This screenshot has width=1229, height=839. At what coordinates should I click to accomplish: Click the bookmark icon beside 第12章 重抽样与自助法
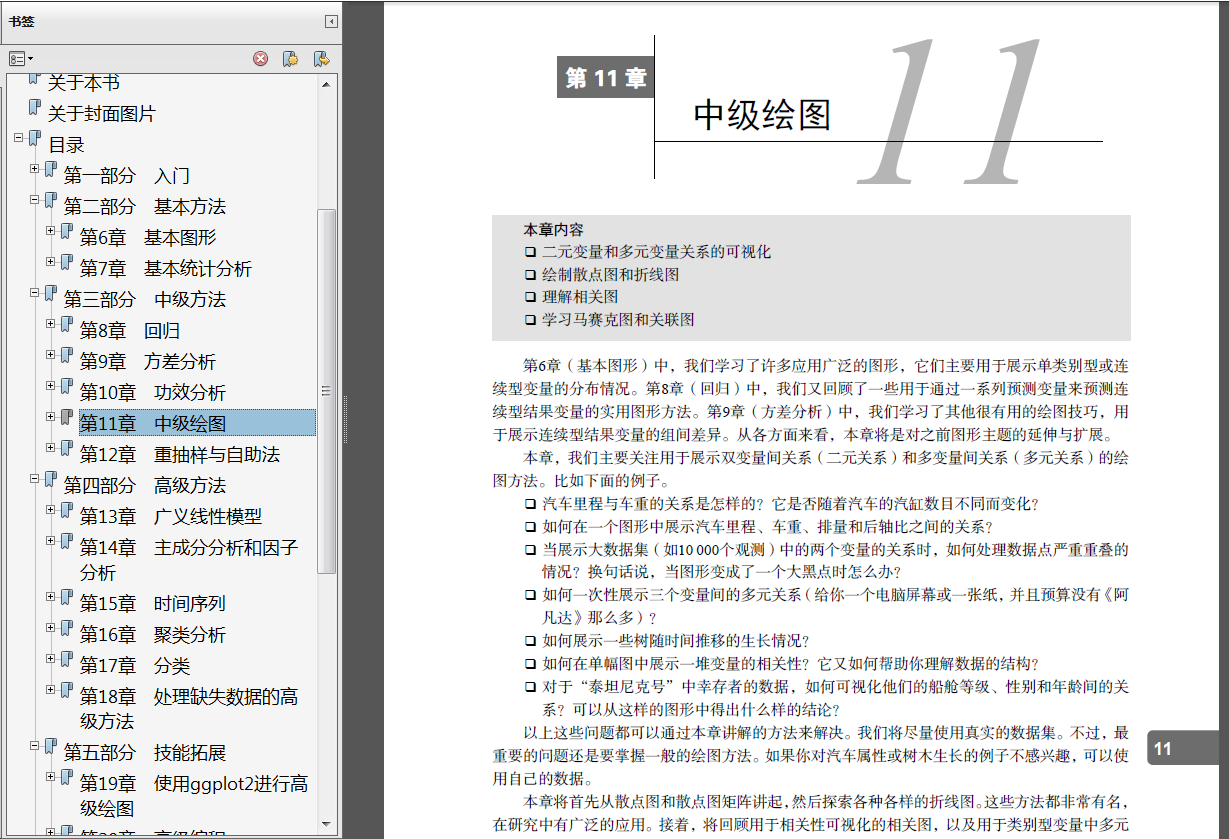point(67,449)
